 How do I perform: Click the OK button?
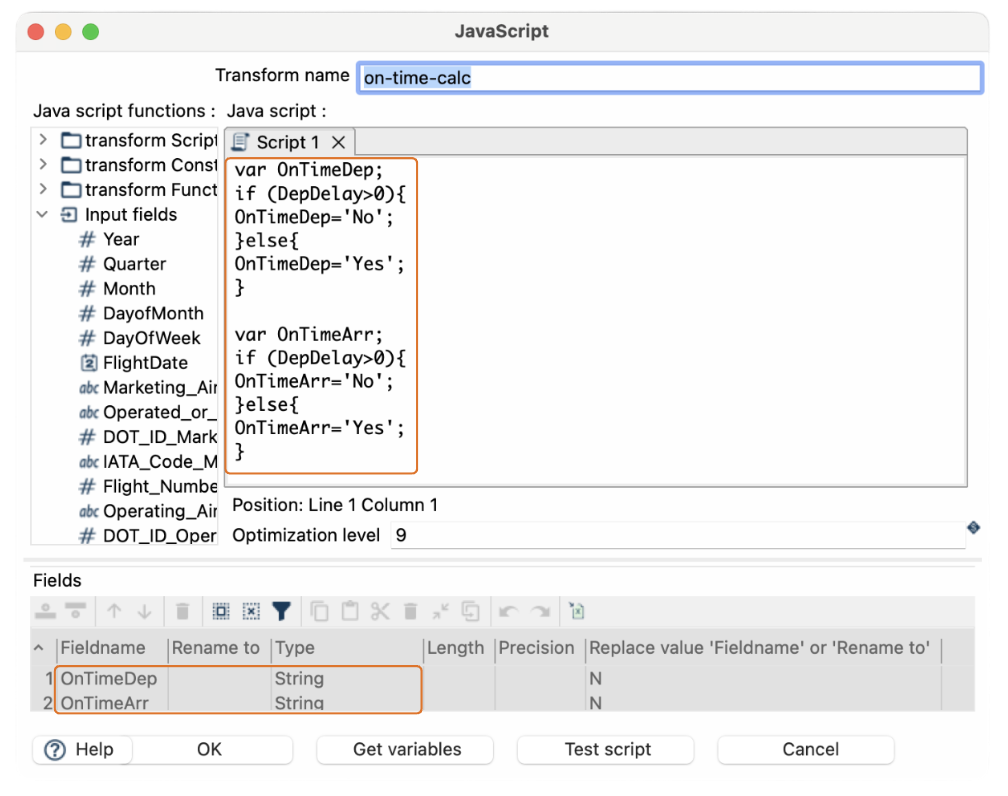tap(210, 750)
